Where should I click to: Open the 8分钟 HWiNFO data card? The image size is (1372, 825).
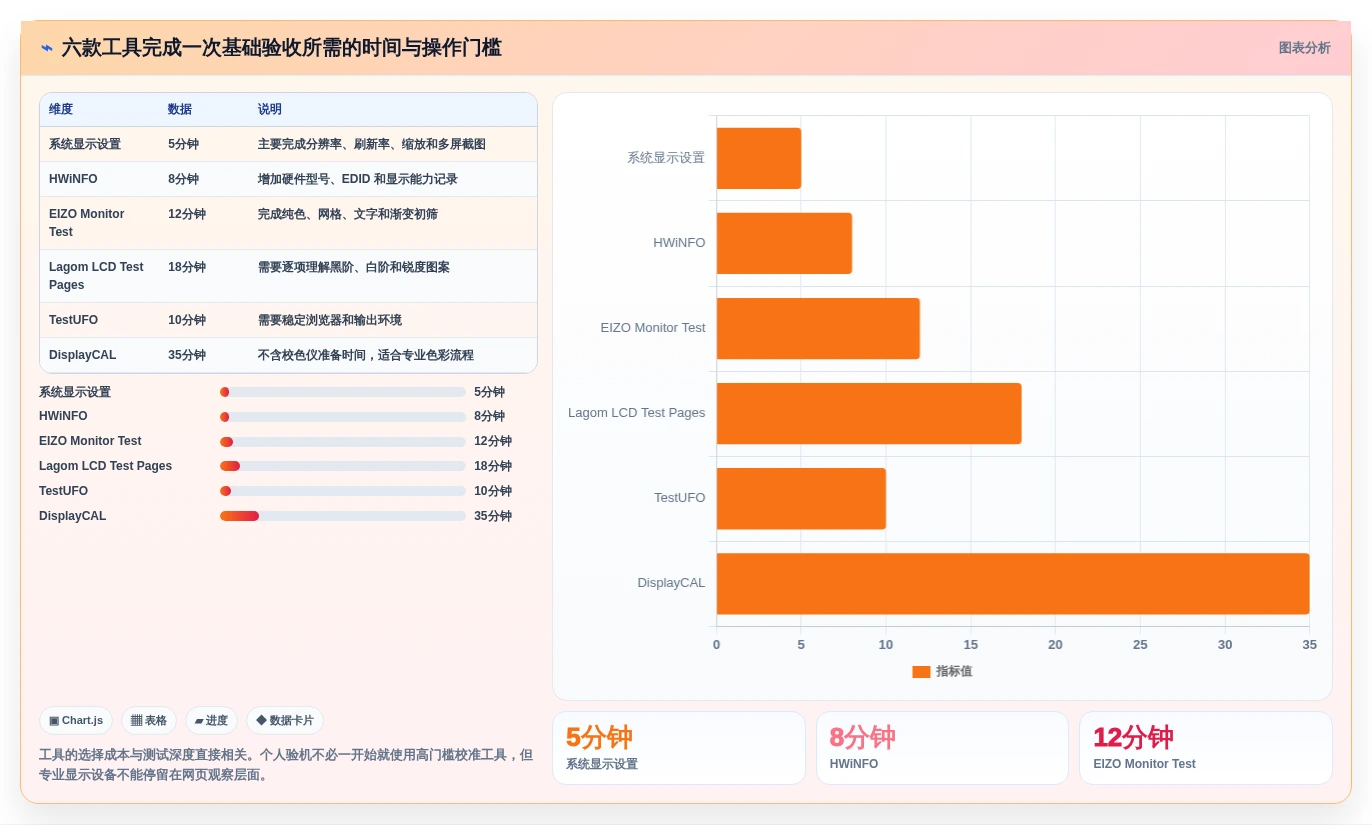[942, 748]
